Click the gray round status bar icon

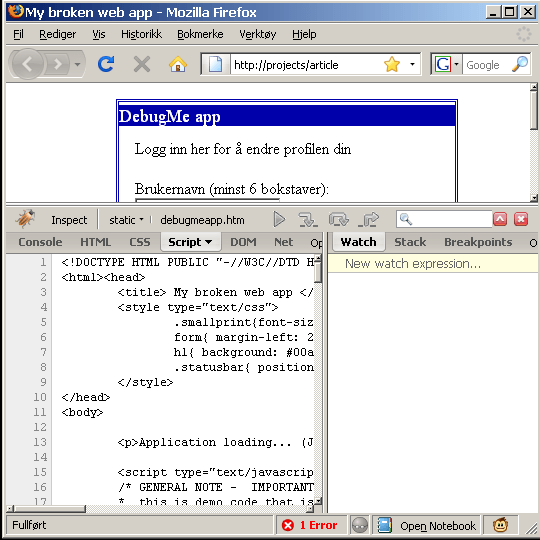pos(360,526)
